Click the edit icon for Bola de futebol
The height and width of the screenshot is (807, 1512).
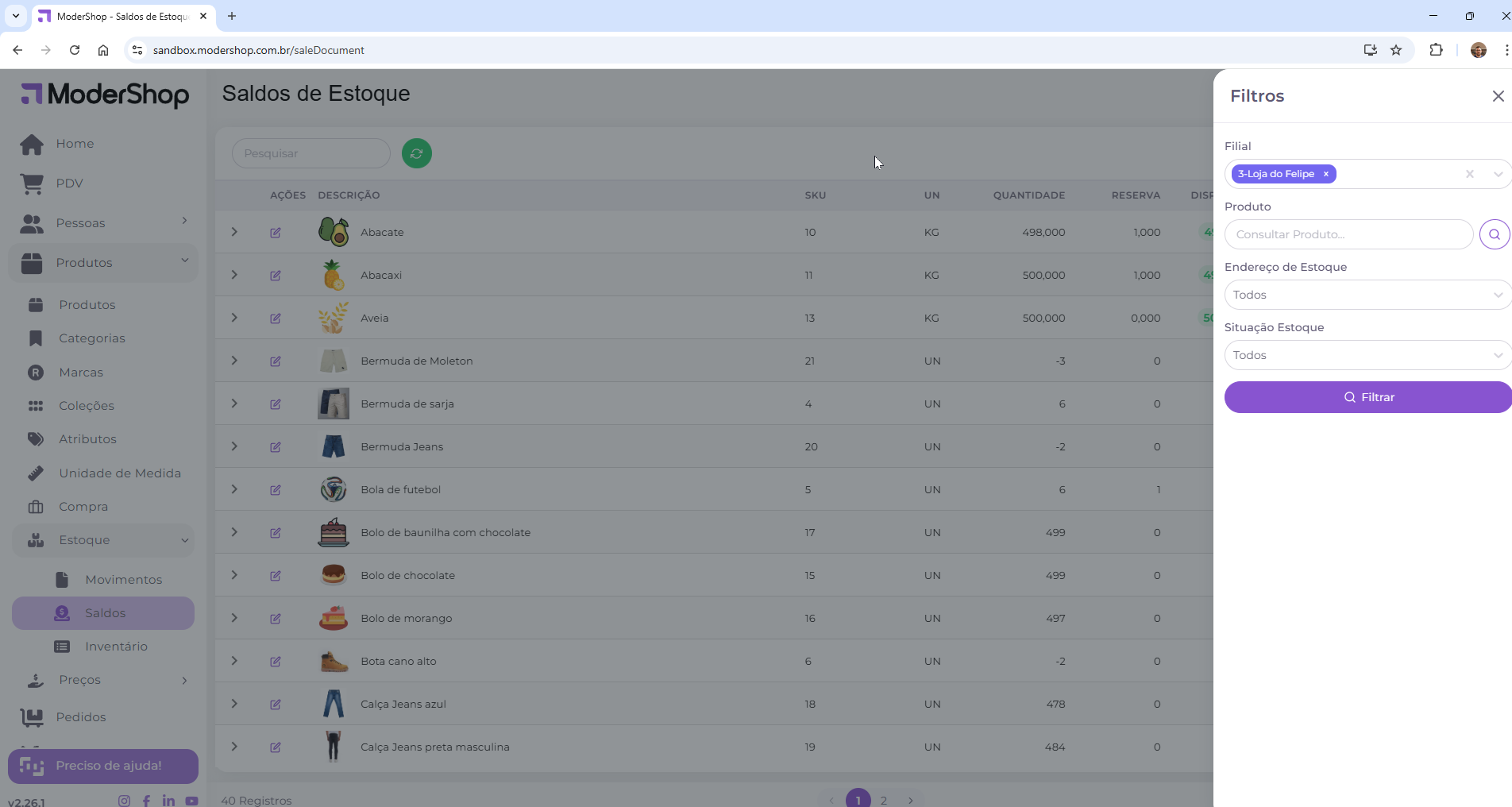(x=276, y=490)
